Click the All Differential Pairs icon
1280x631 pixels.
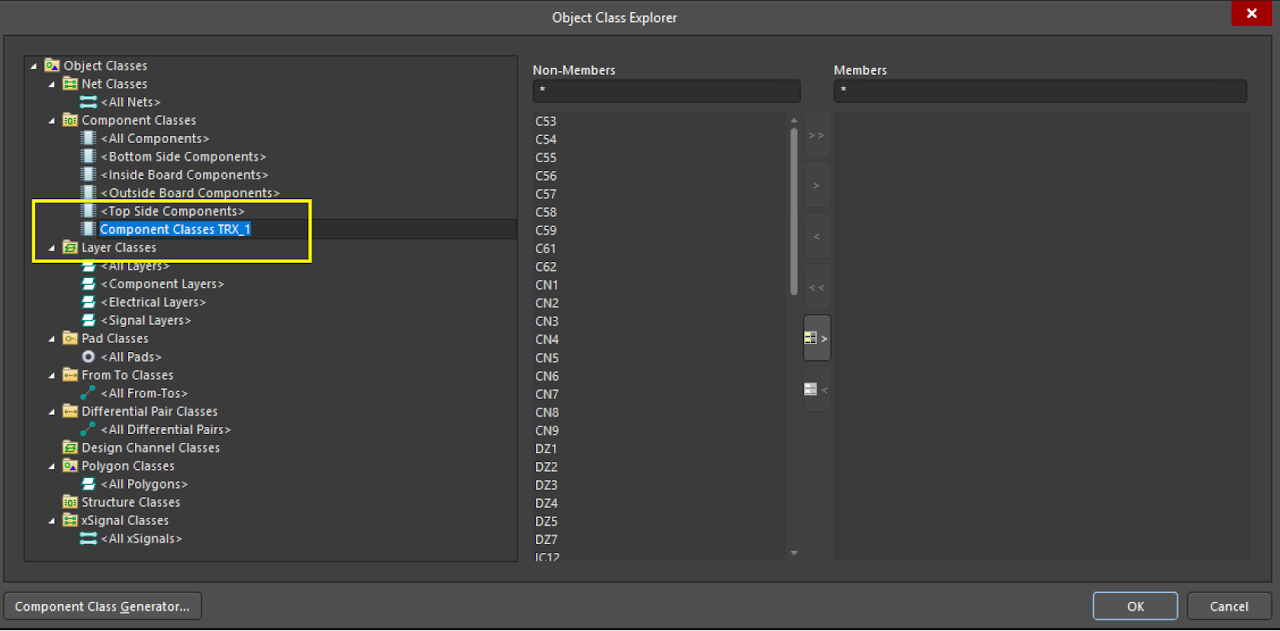pos(89,429)
